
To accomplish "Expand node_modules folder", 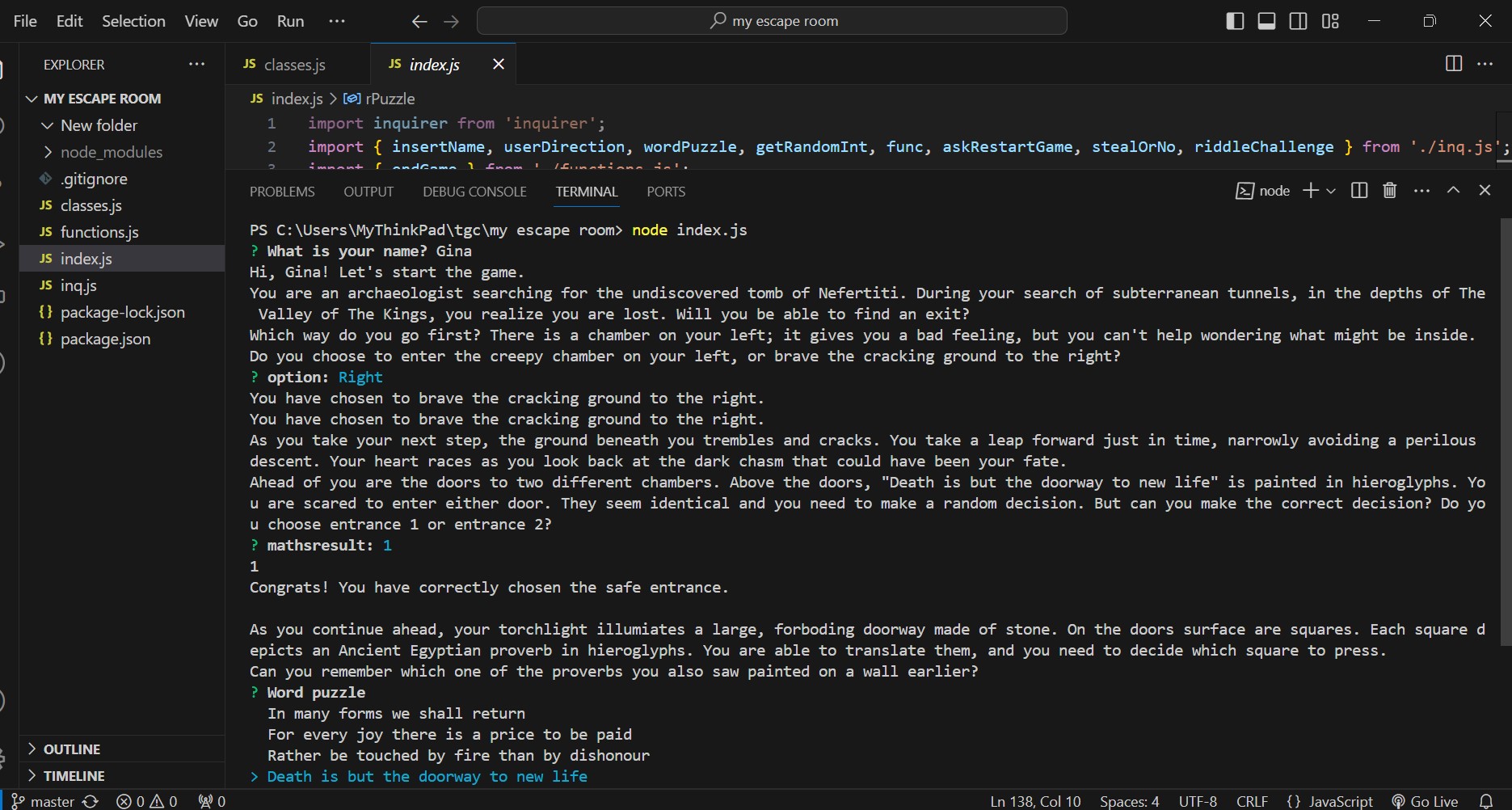I will pos(121,152).
